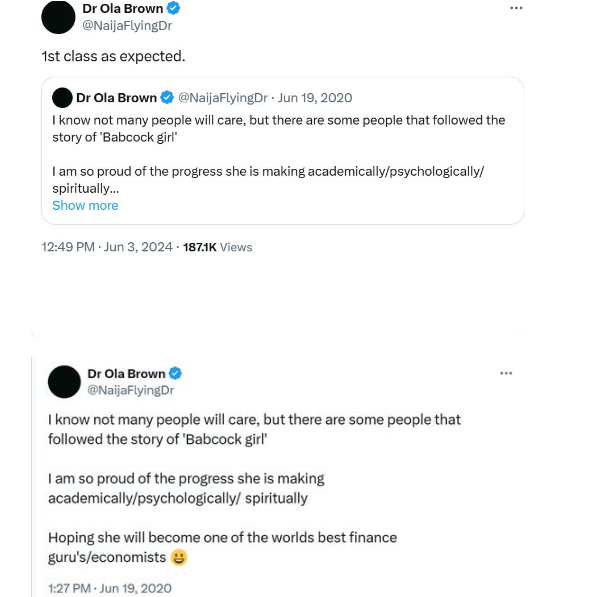Open the top tweet's more options menu
Viewport: 604px width, 597px height.
point(516,8)
